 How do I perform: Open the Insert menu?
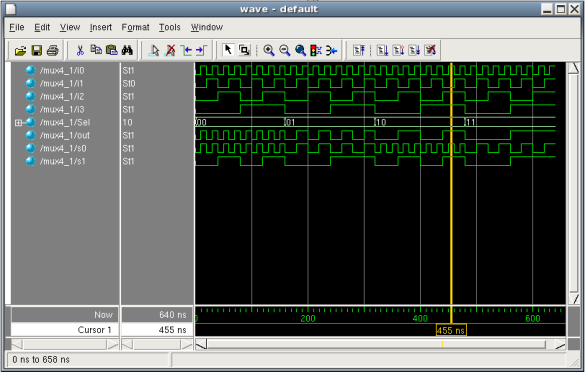tap(101, 27)
